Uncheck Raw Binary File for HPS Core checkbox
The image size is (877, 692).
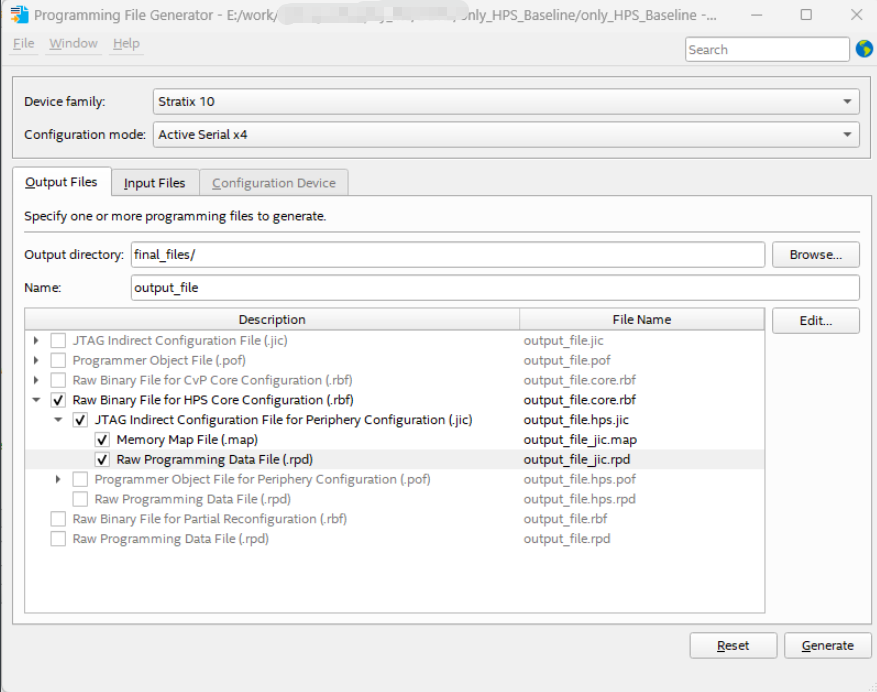(58, 400)
